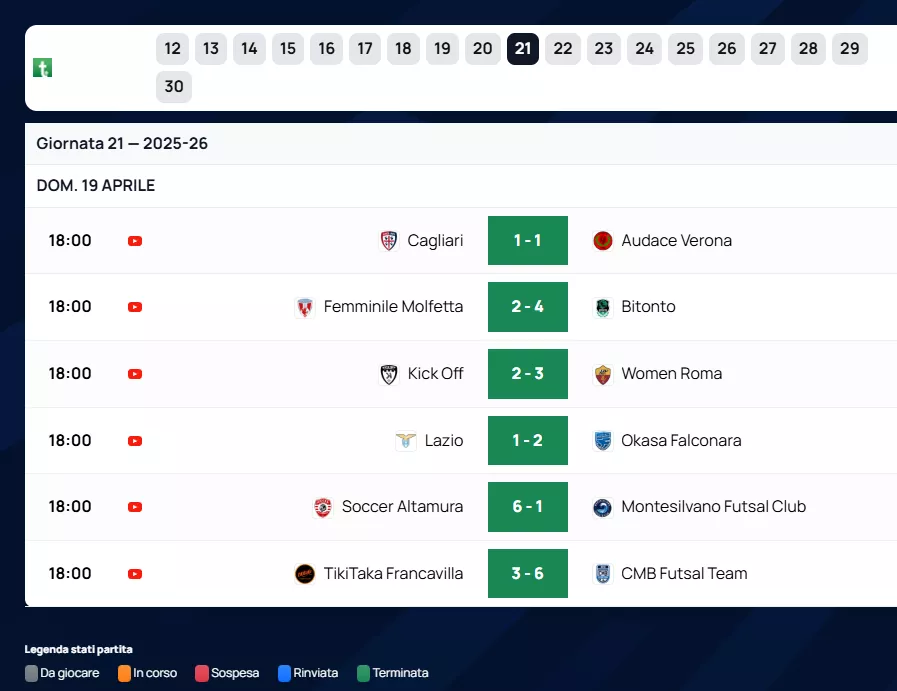Click the Cagliari team crest

[389, 241]
